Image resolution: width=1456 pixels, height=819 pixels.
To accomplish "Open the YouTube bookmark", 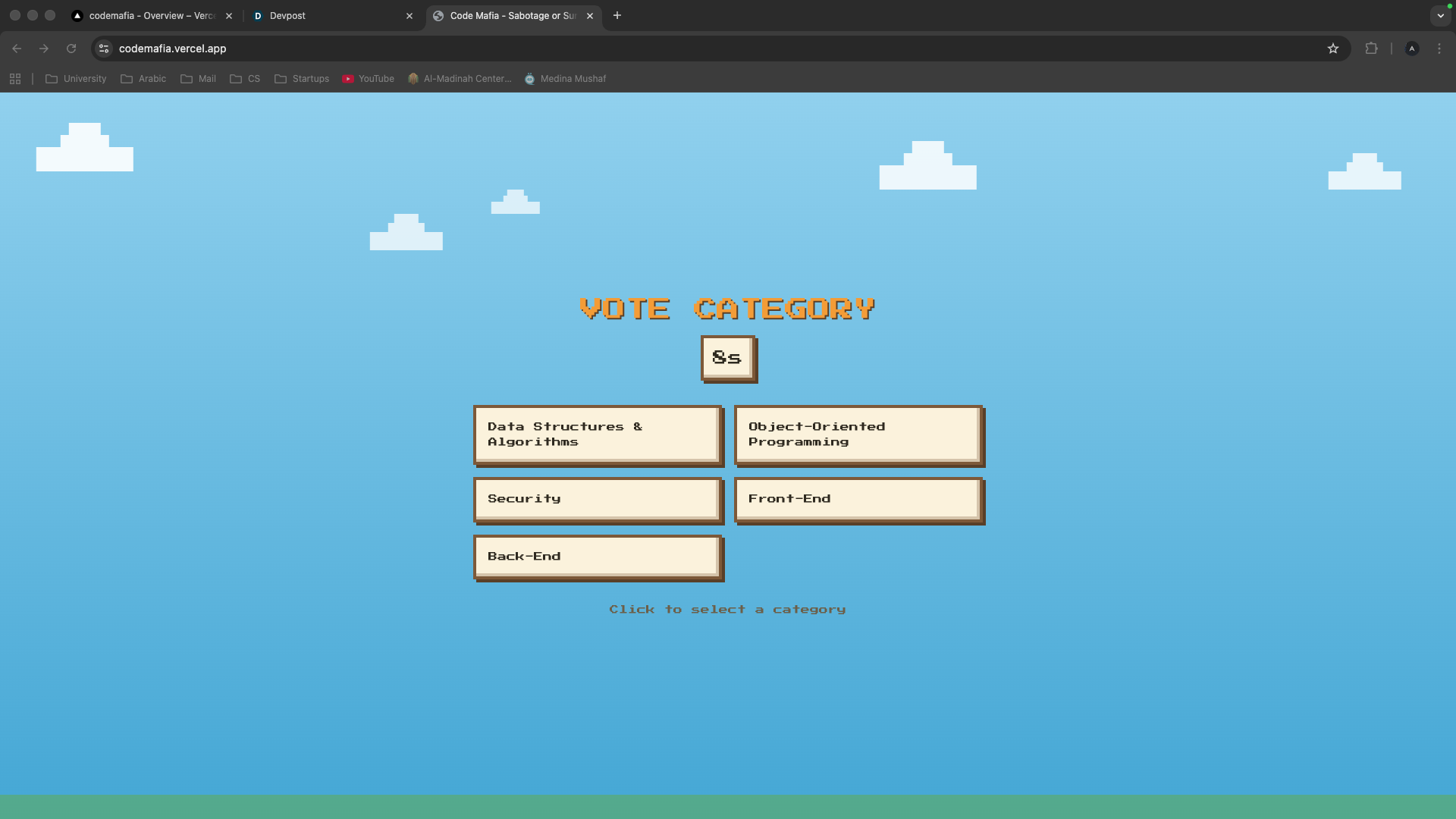I will coord(369,79).
